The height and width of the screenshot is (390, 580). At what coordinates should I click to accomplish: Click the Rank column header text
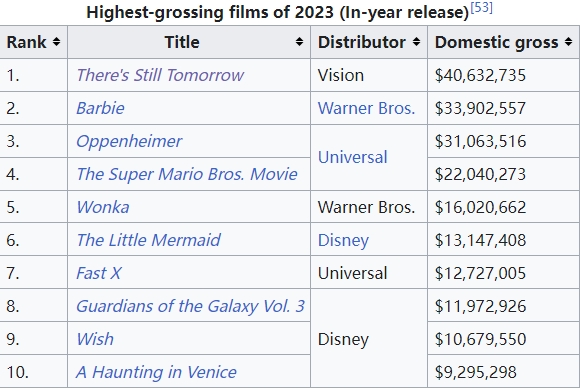pyautogui.click(x=26, y=42)
